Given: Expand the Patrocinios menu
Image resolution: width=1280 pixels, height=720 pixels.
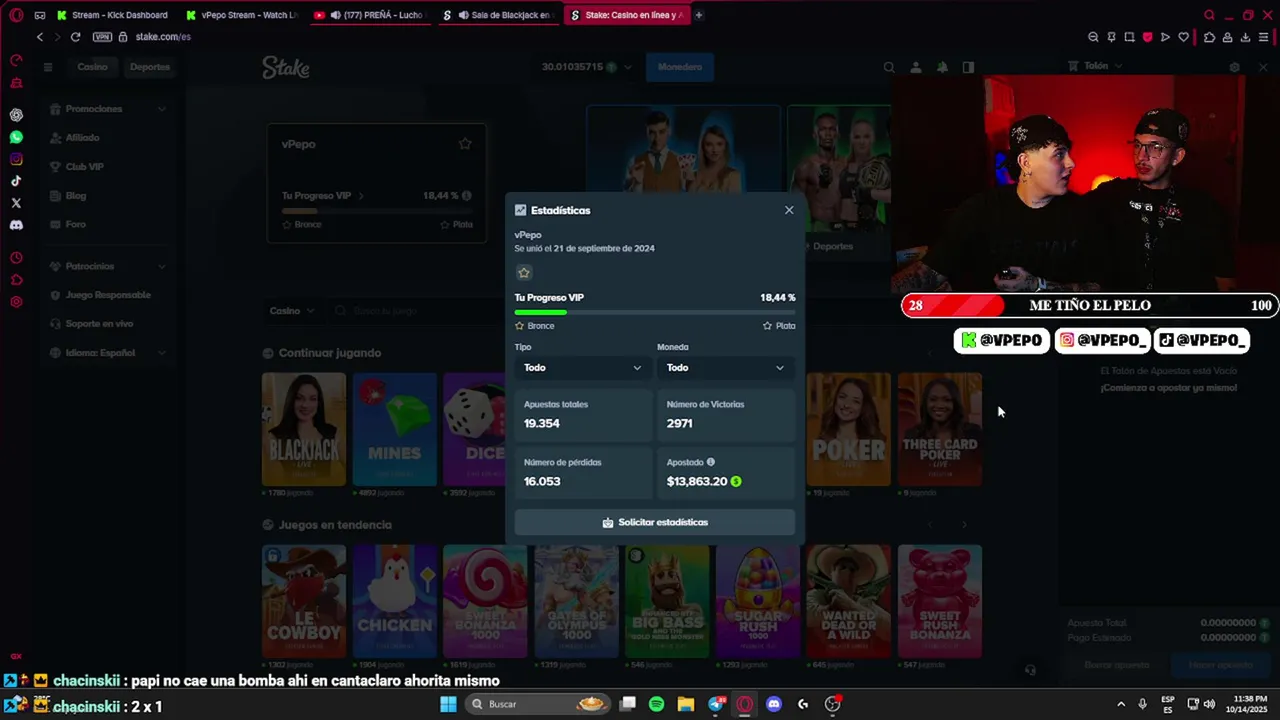Looking at the screenshot, I should (x=108, y=266).
